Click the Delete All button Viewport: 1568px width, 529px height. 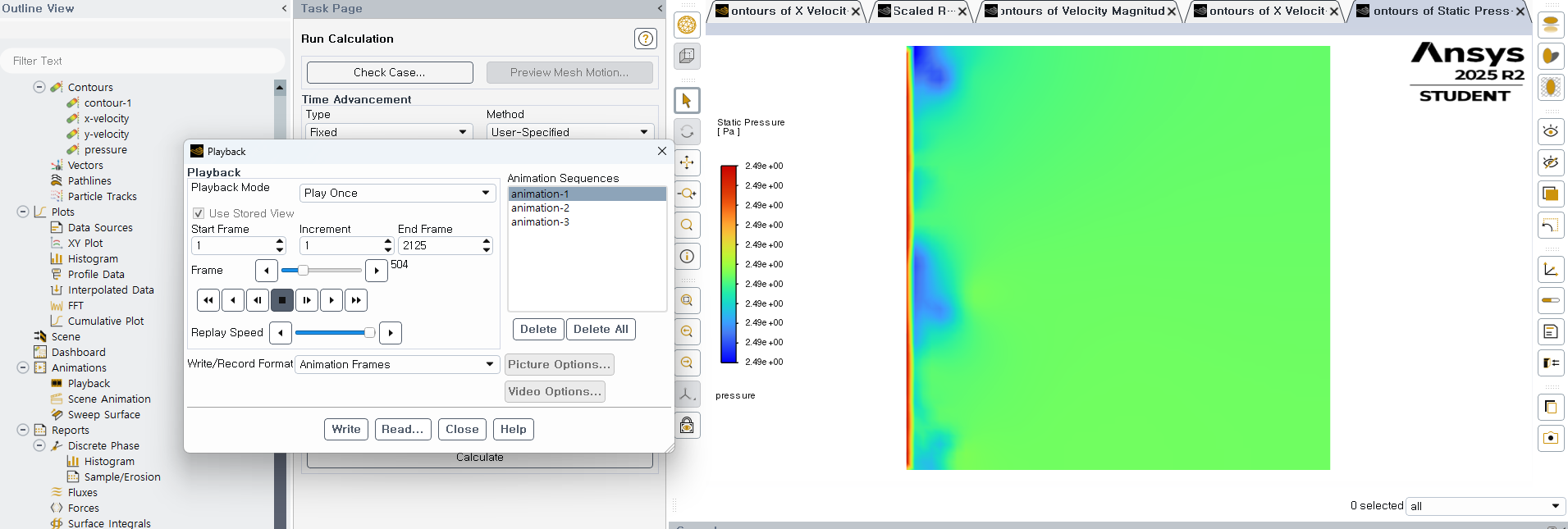(x=601, y=329)
